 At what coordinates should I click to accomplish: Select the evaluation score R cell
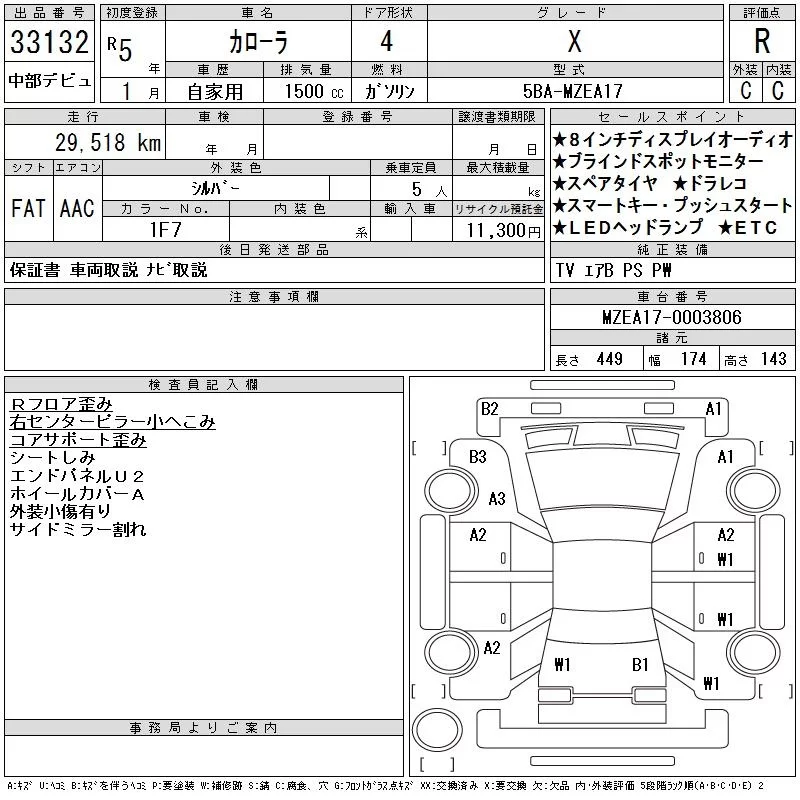[x=762, y=41]
